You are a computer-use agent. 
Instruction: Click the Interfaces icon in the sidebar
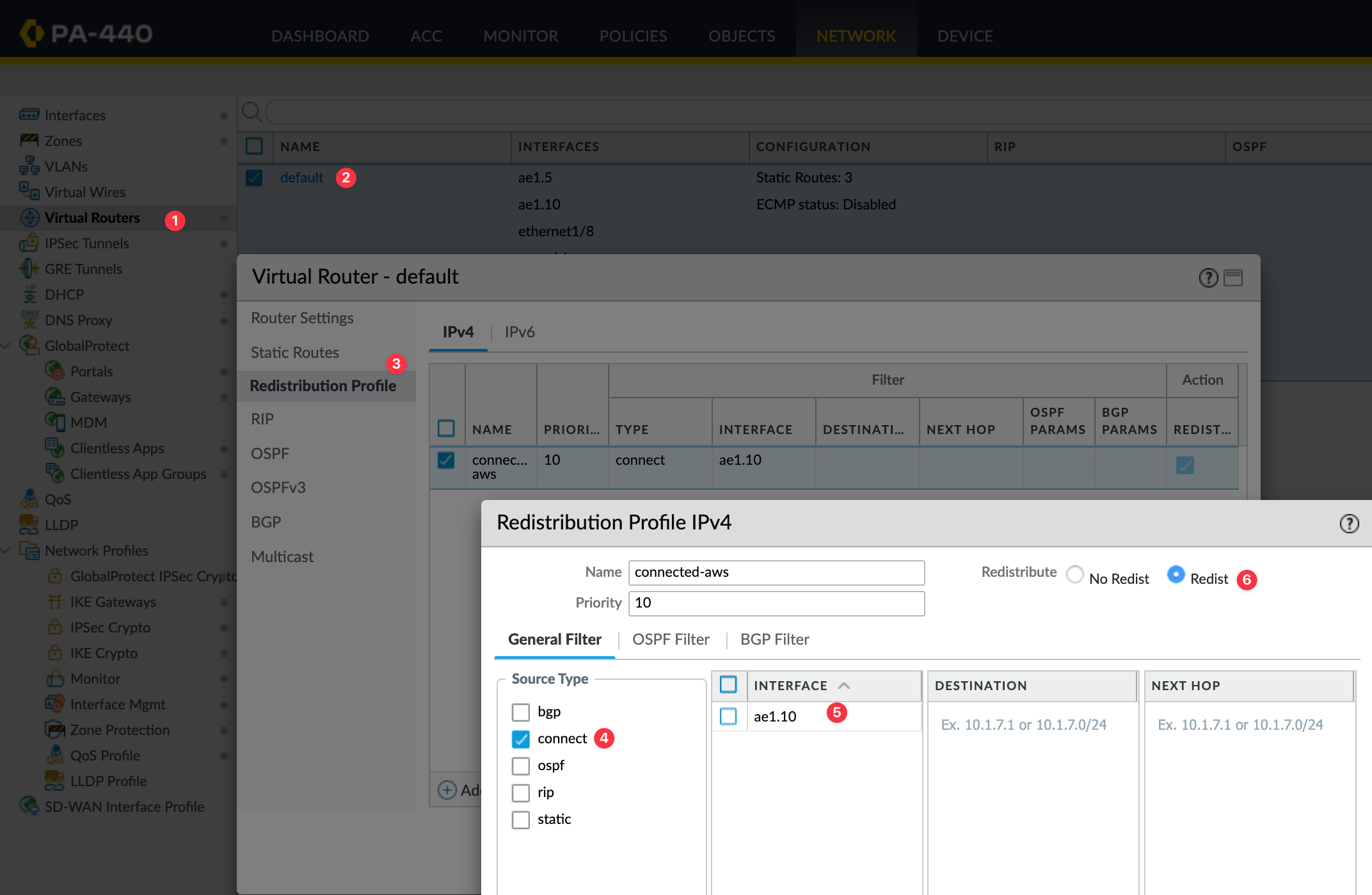coord(29,115)
